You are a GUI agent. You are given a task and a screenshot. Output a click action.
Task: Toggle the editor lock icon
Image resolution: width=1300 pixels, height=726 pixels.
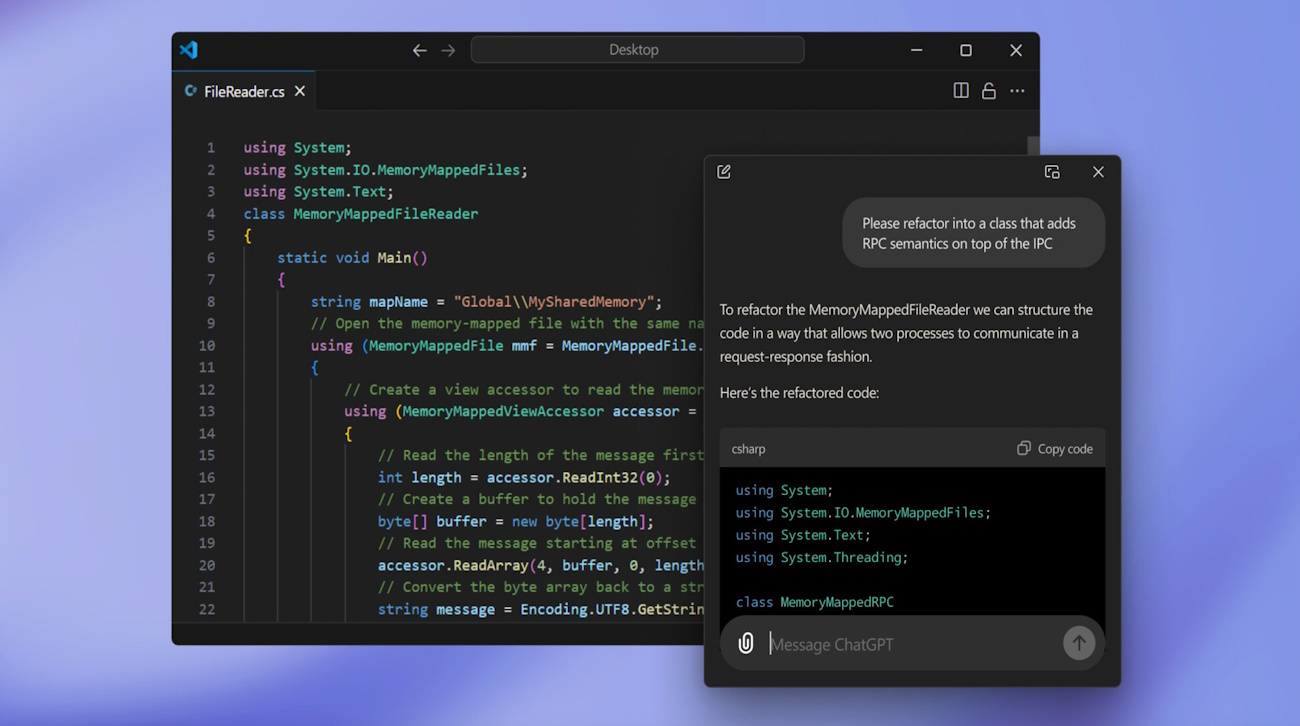point(989,91)
